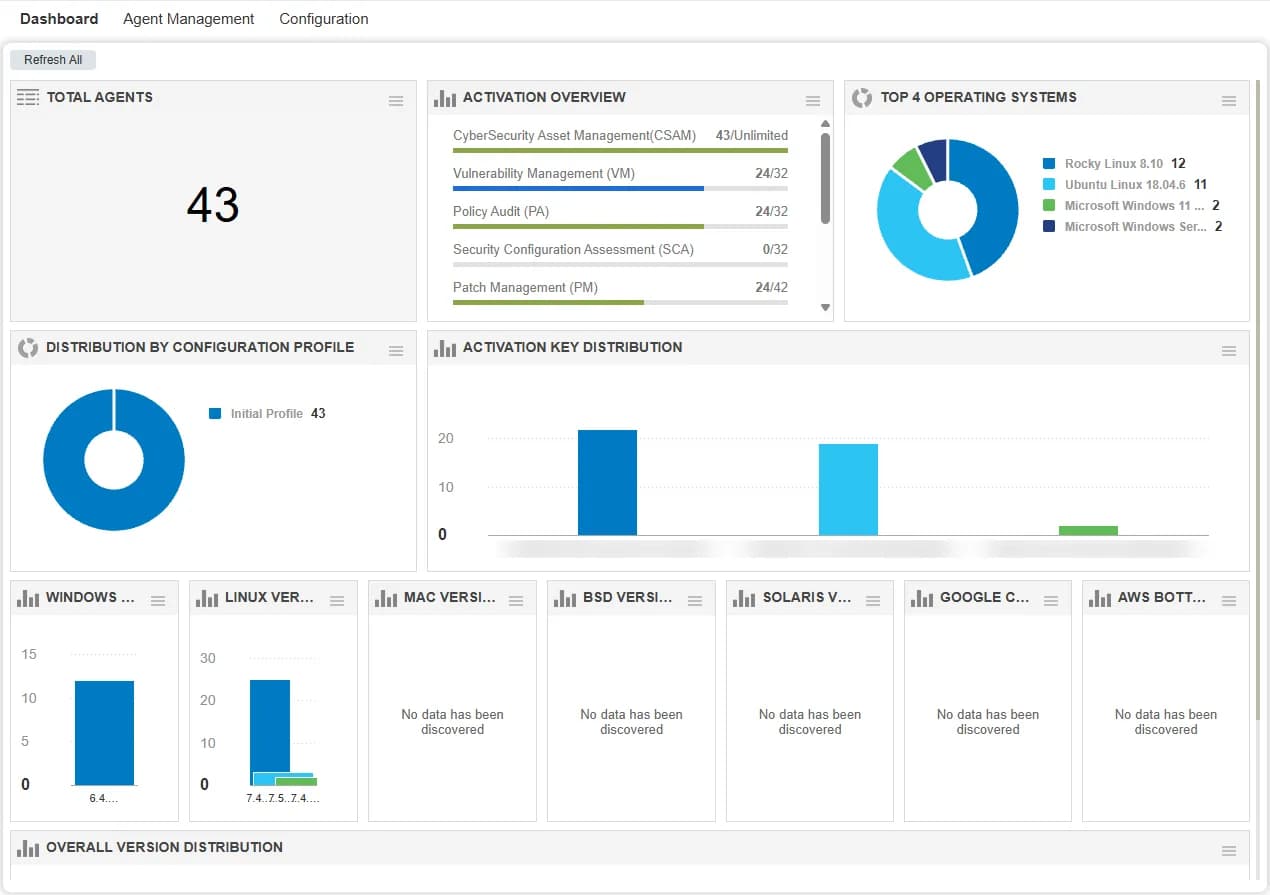Click the CyberSecurity Asset Management progress bar
This screenshot has width=1270, height=895.
pyautogui.click(x=620, y=150)
